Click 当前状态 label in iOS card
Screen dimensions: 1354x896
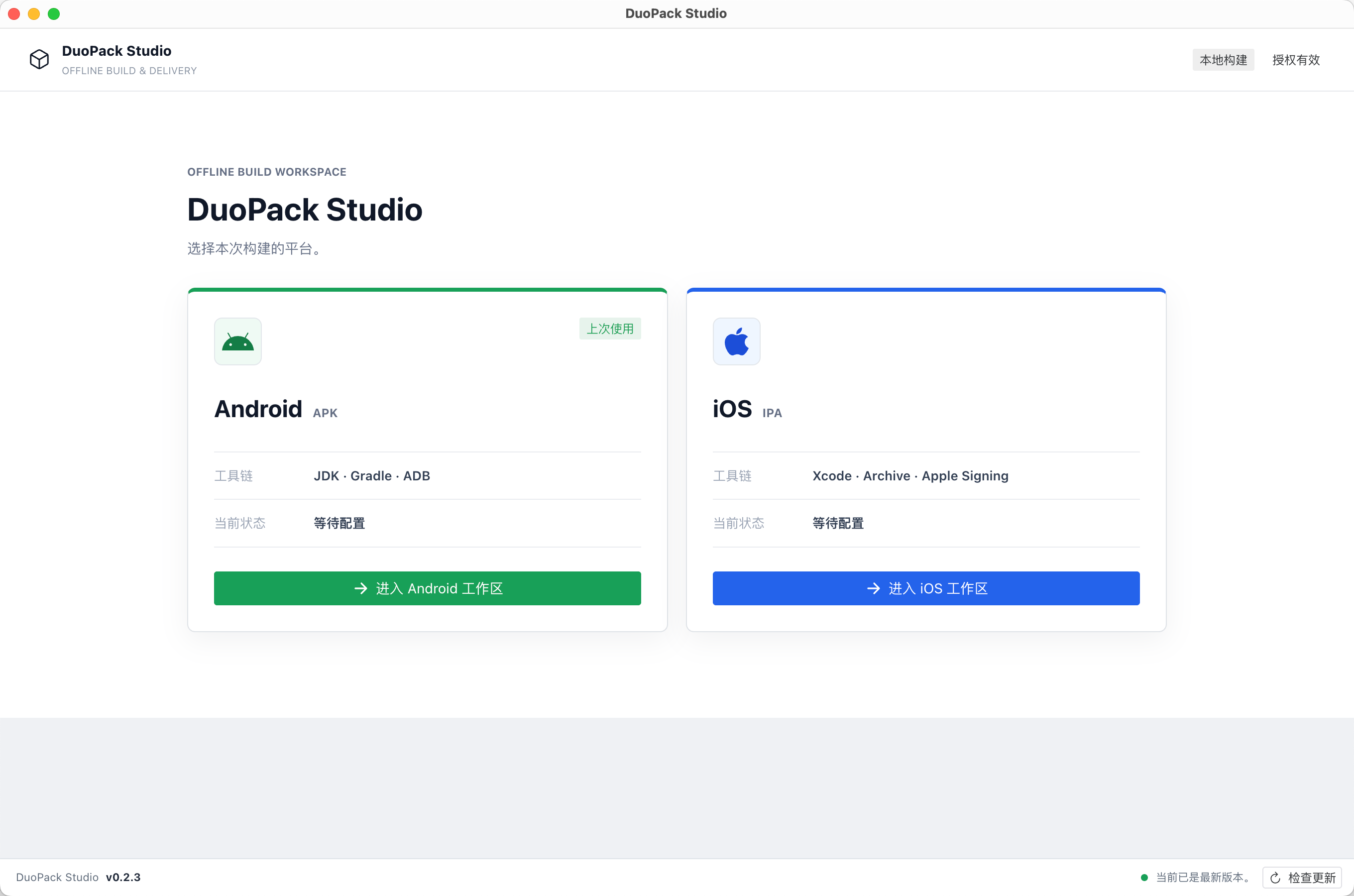[x=739, y=524]
